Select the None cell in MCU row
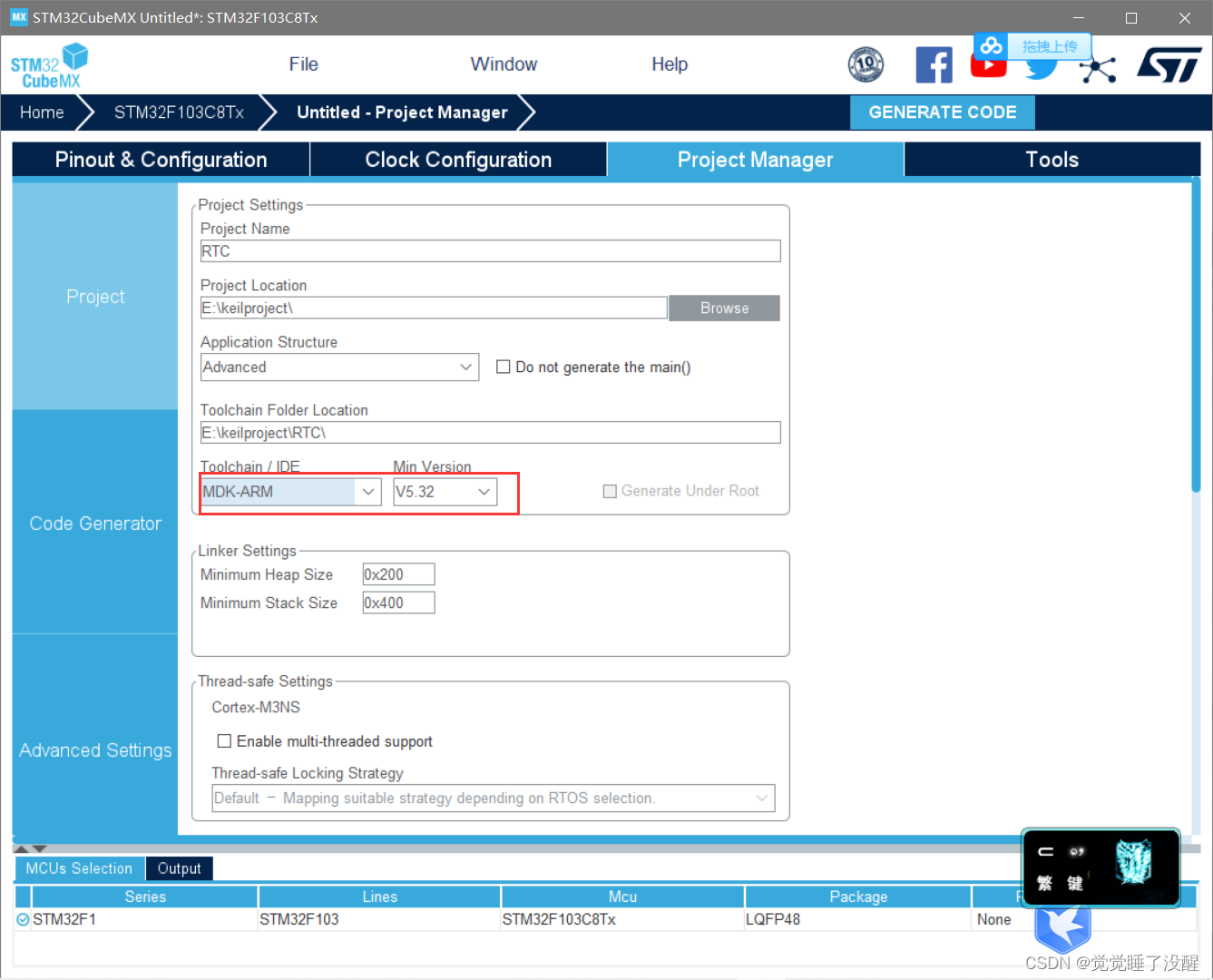The image size is (1213, 980). click(x=994, y=919)
